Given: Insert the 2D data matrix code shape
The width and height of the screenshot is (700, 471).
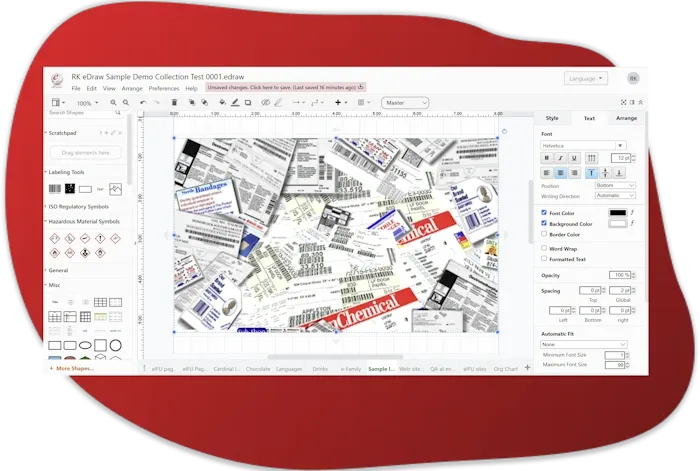Looking at the screenshot, I should point(70,189).
